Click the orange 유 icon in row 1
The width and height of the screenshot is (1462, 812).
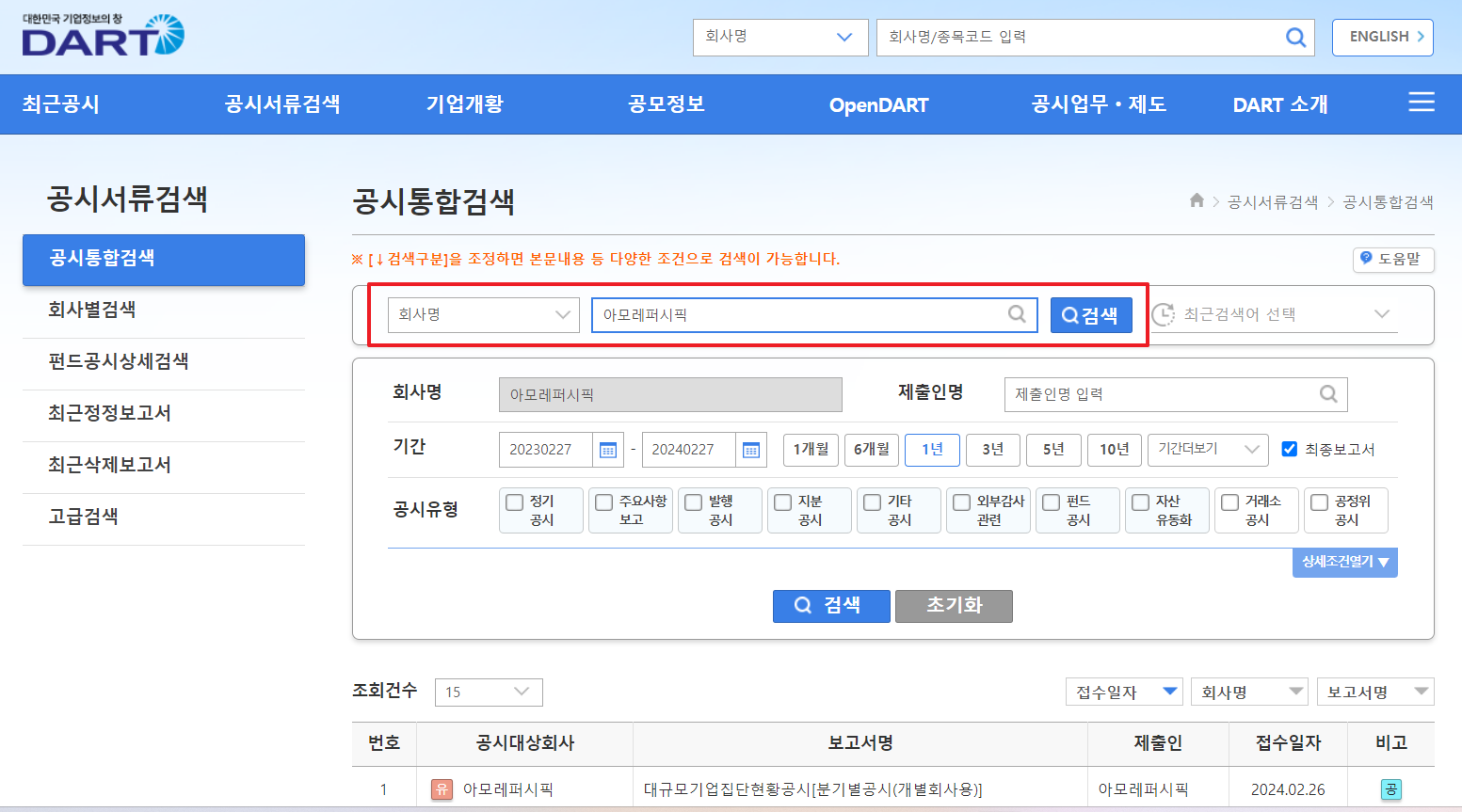point(442,789)
